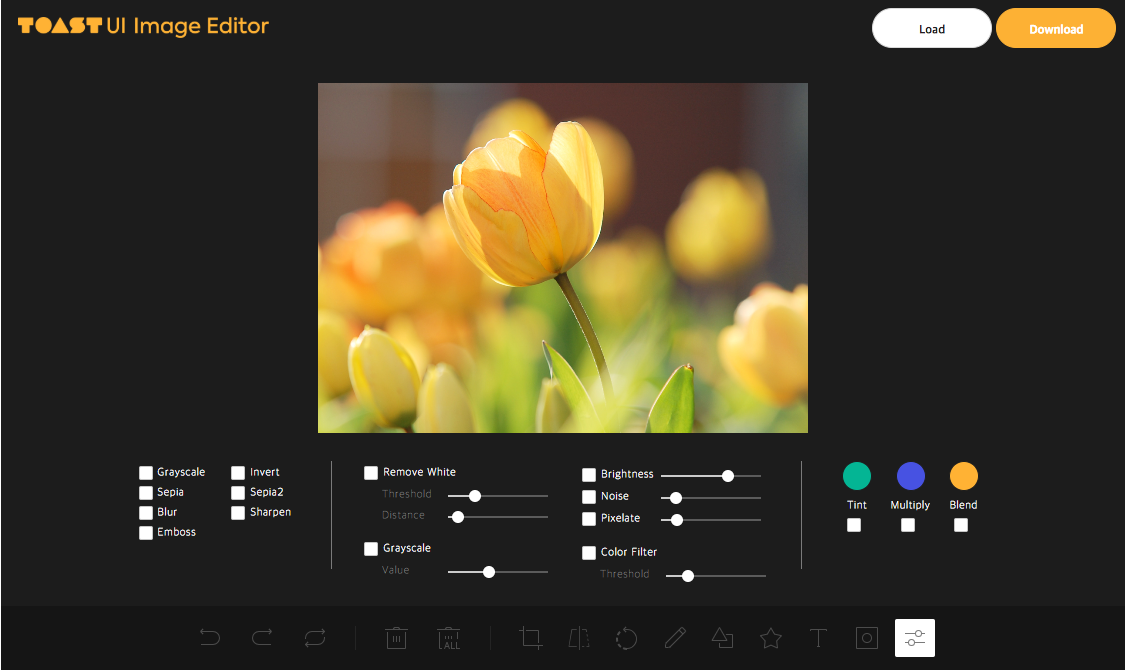Enable the Pixelate effect

tap(589, 518)
